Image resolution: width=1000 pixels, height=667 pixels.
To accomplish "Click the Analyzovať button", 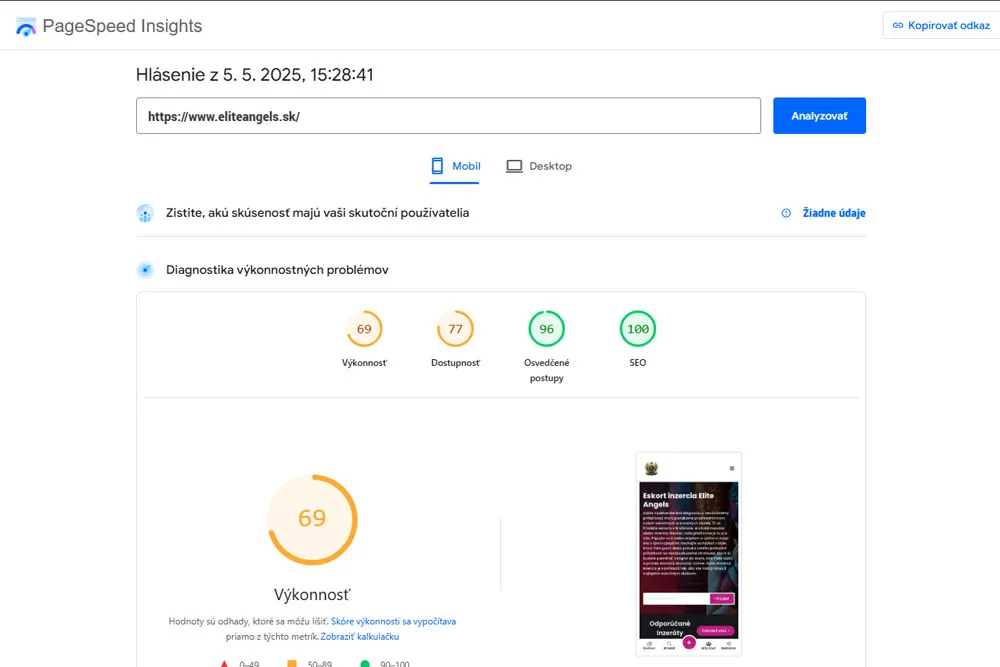I will click(x=820, y=116).
